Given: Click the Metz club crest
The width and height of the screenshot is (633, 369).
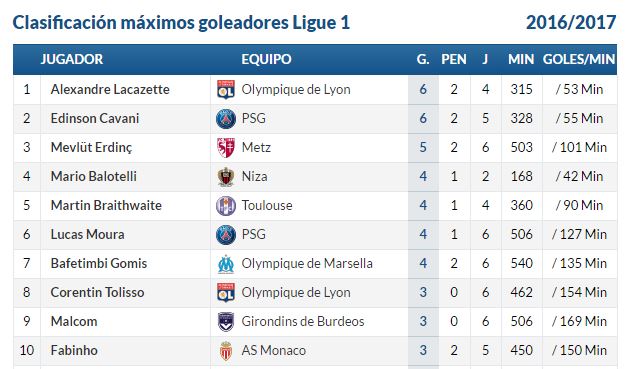Looking at the screenshot, I should [x=226, y=148].
